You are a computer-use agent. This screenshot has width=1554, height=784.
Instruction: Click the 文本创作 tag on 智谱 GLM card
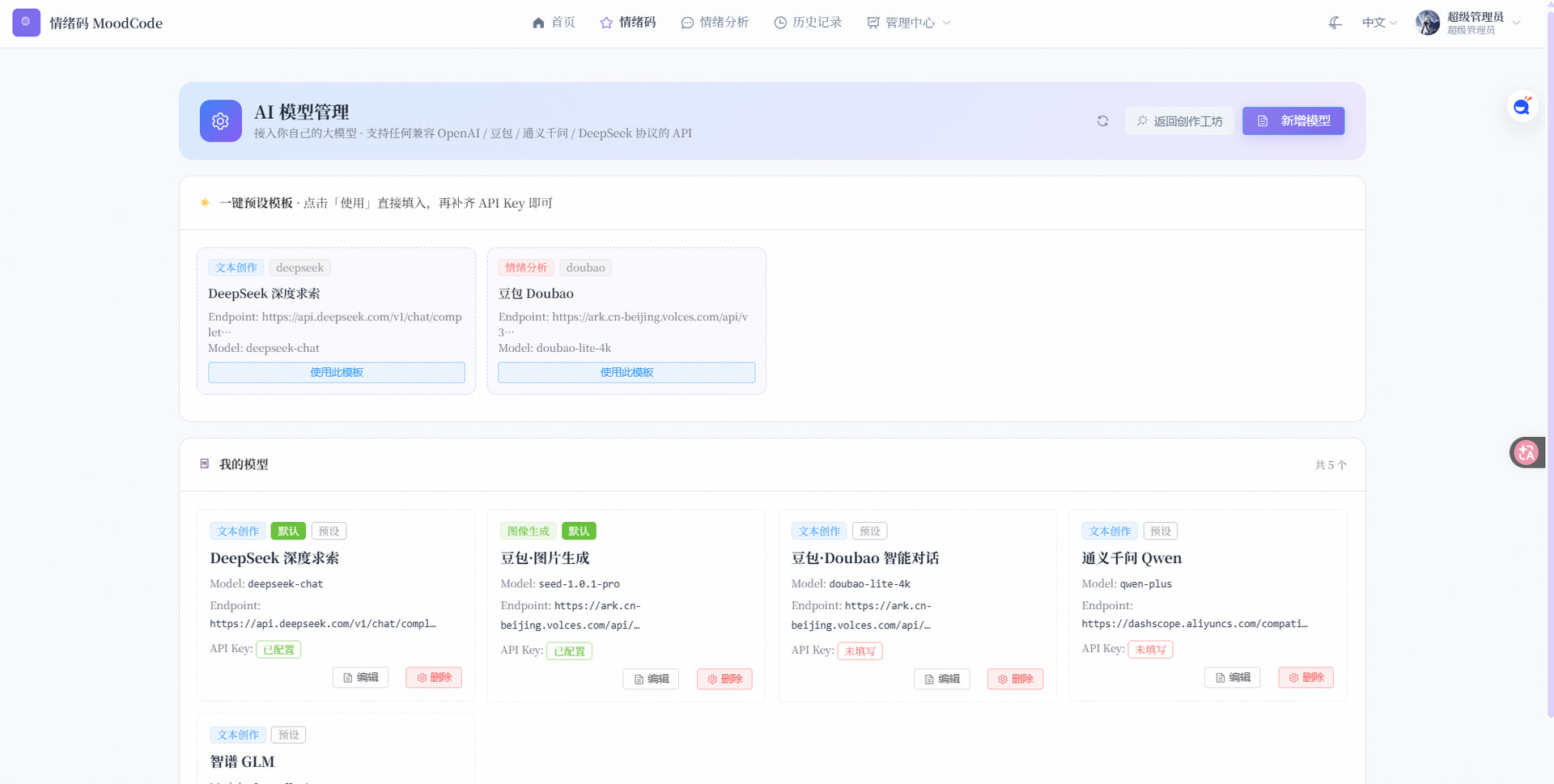pos(238,735)
